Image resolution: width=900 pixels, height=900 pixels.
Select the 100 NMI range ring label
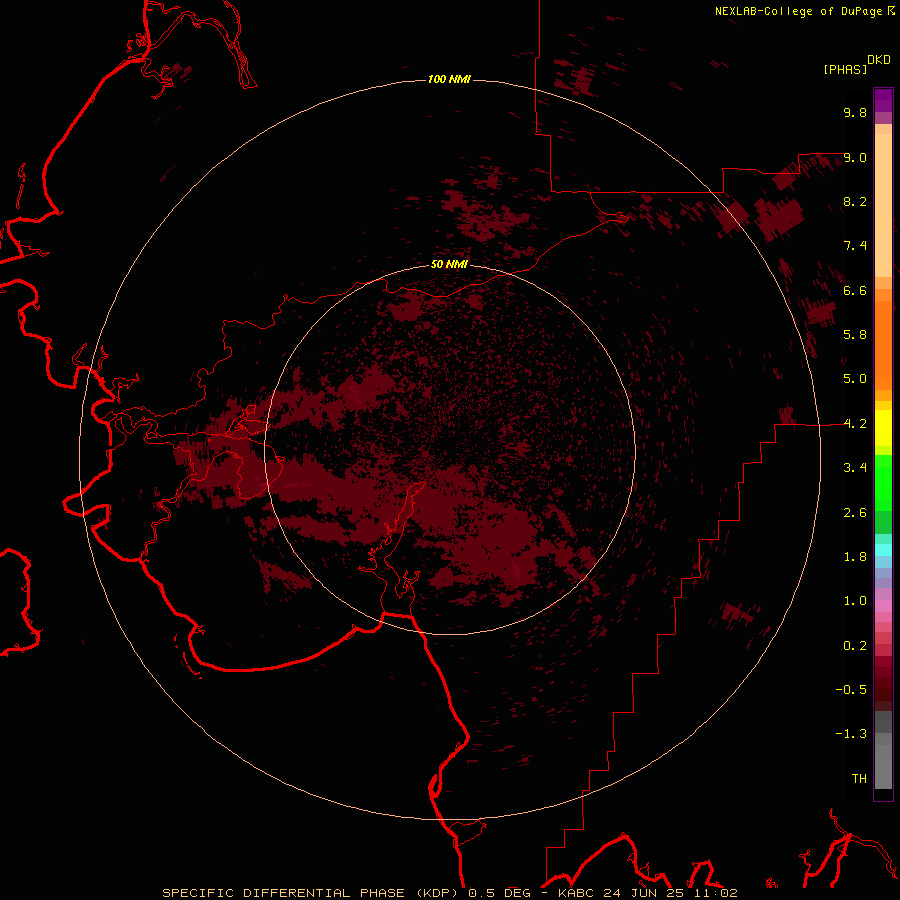[449, 79]
